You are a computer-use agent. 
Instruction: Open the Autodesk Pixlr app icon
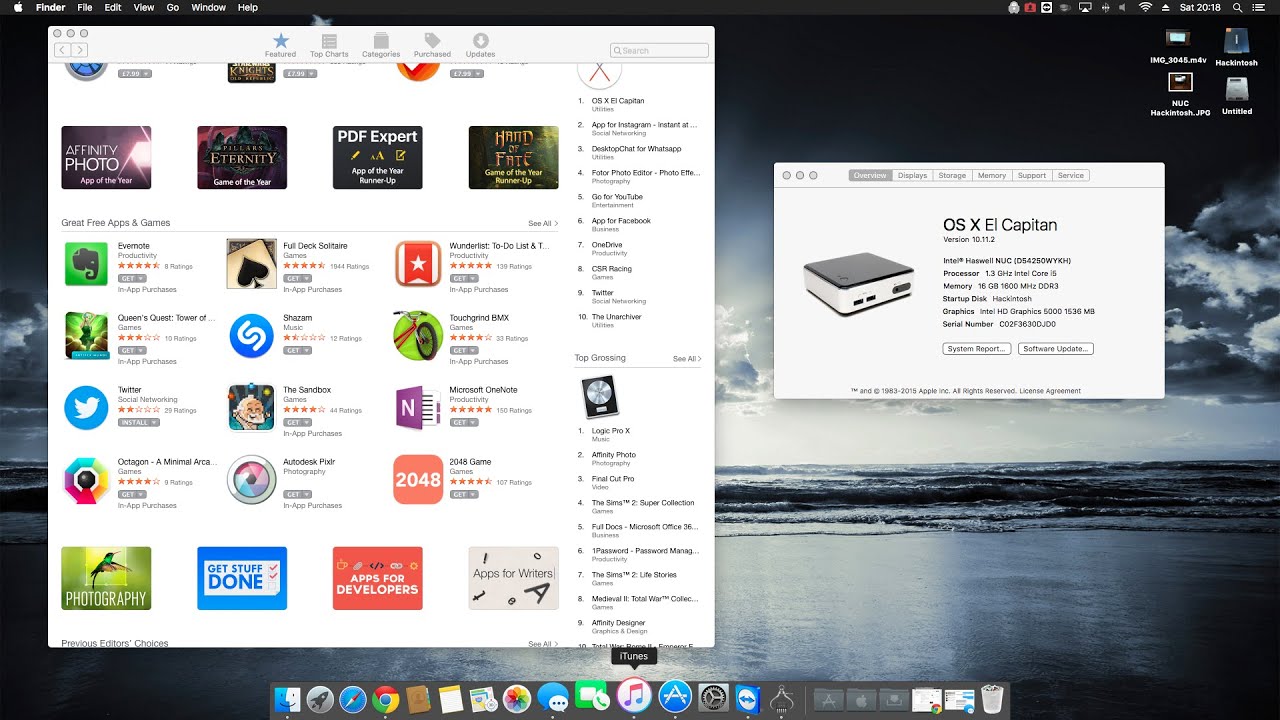coord(252,480)
